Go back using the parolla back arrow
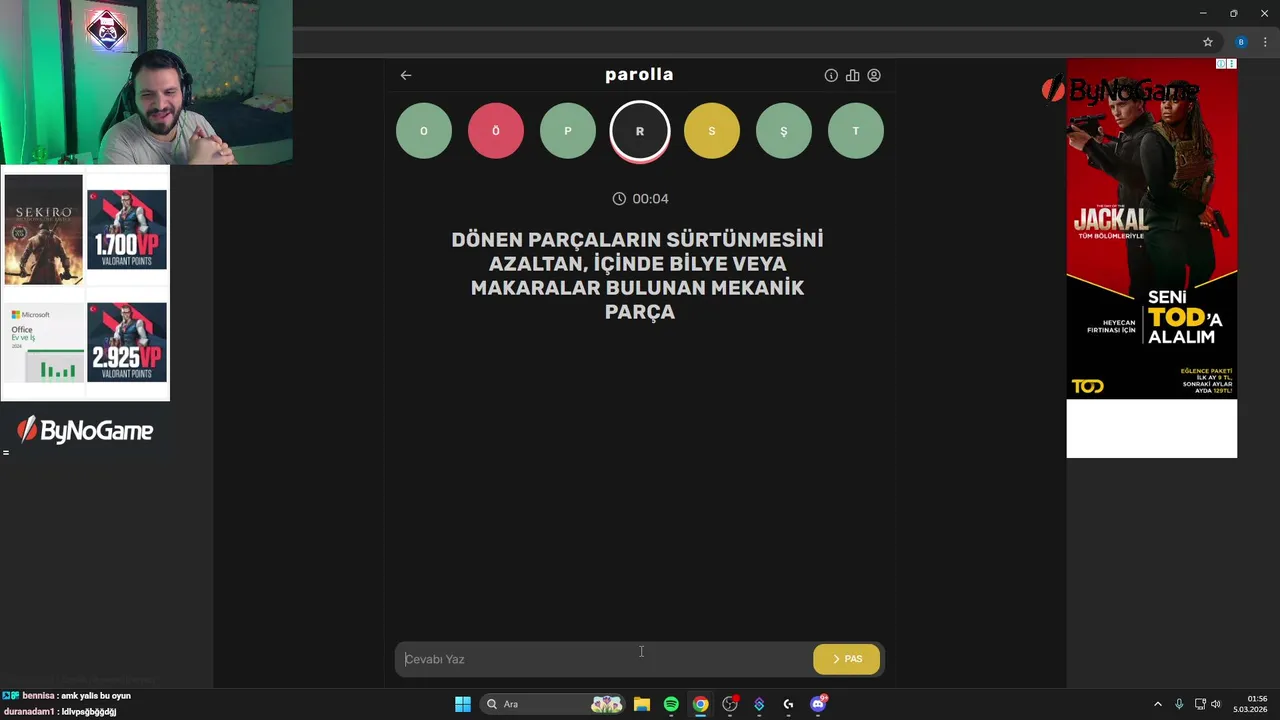The image size is (1280, 720). [x=406, y=75]
